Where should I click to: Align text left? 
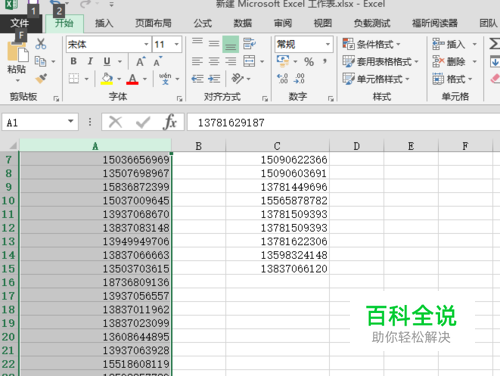pyautogui.click(x=197, y=61)
